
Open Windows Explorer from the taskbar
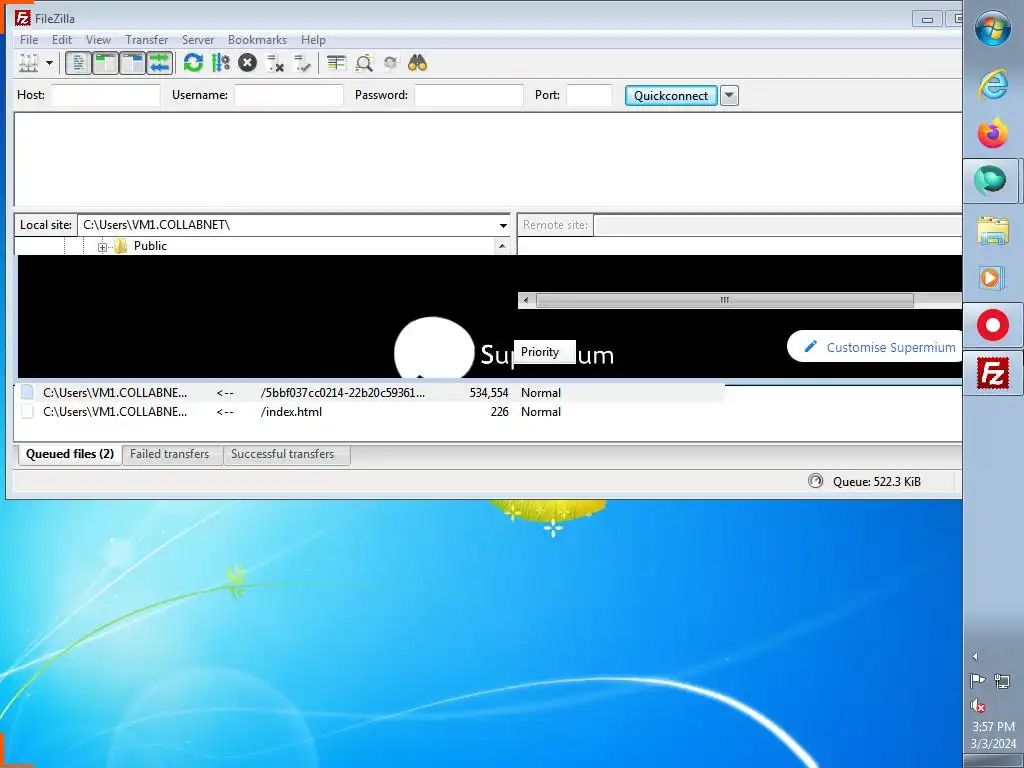coord(993,230)
